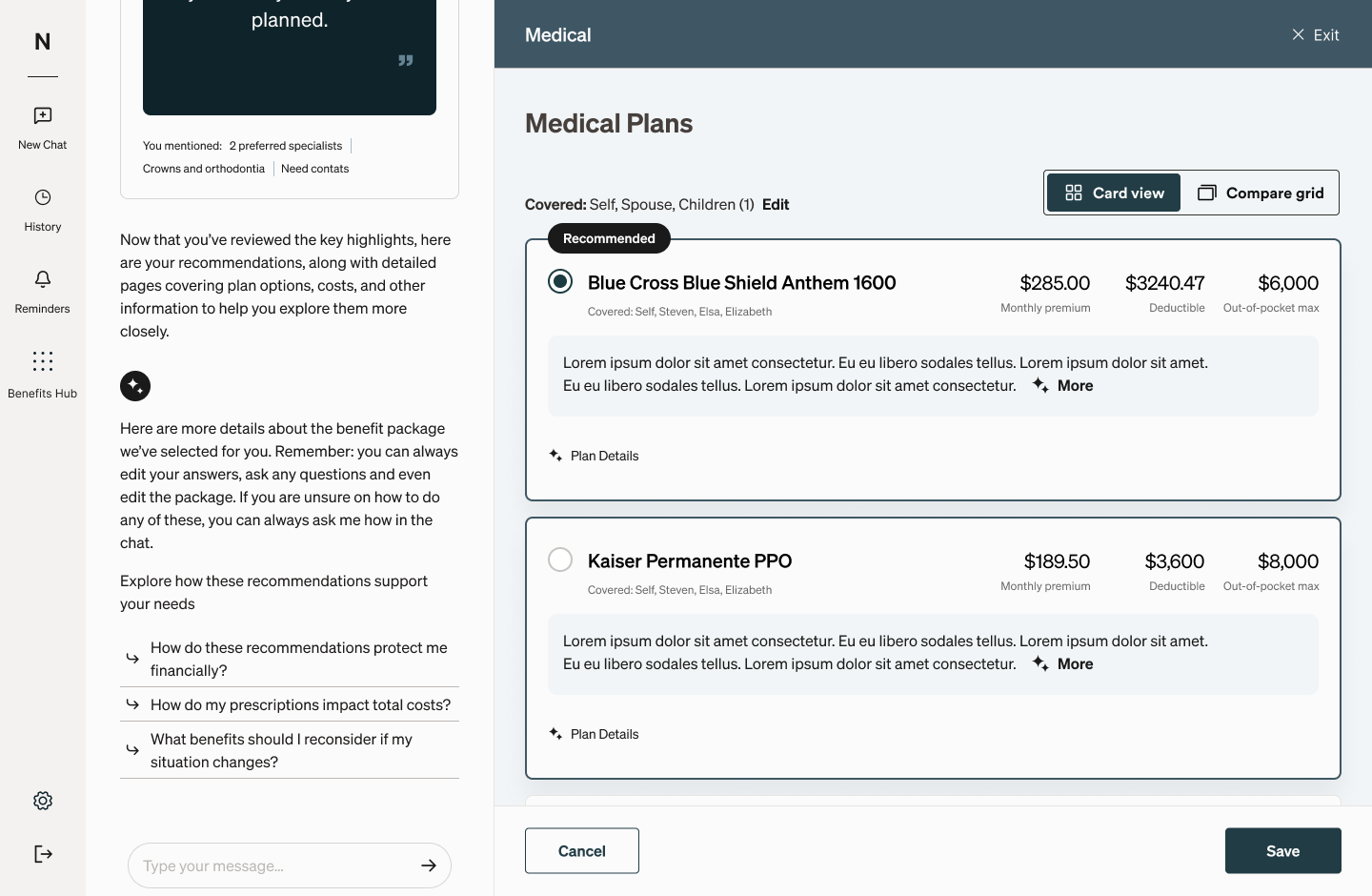Click sparkle icon next to Blue Cross More
This screenshot has width=1372, height=896.
click(1040, 385)
